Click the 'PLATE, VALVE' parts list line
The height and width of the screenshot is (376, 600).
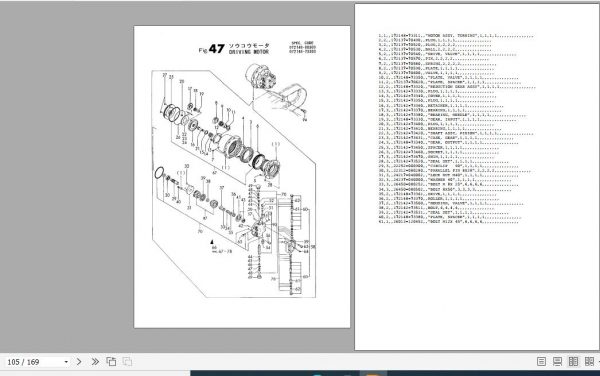[x=448, y=78]
